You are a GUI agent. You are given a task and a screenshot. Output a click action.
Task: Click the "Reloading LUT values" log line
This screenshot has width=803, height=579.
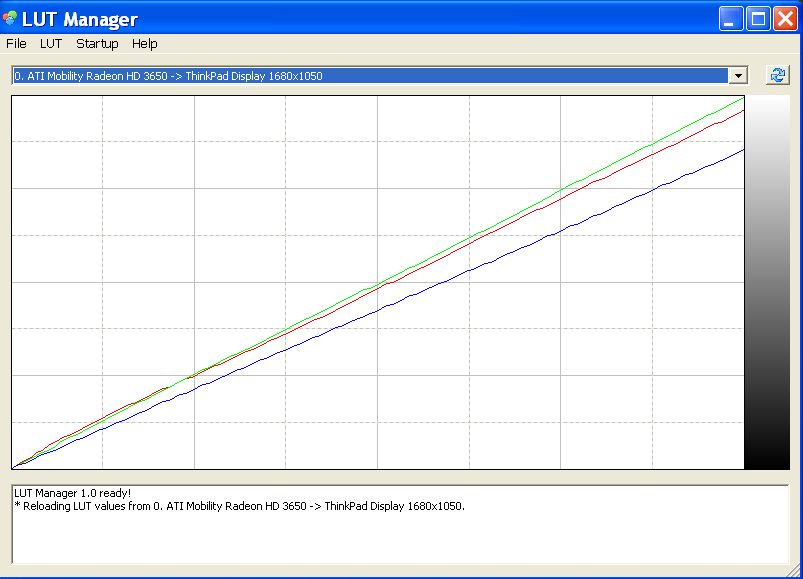coord(240,506)
